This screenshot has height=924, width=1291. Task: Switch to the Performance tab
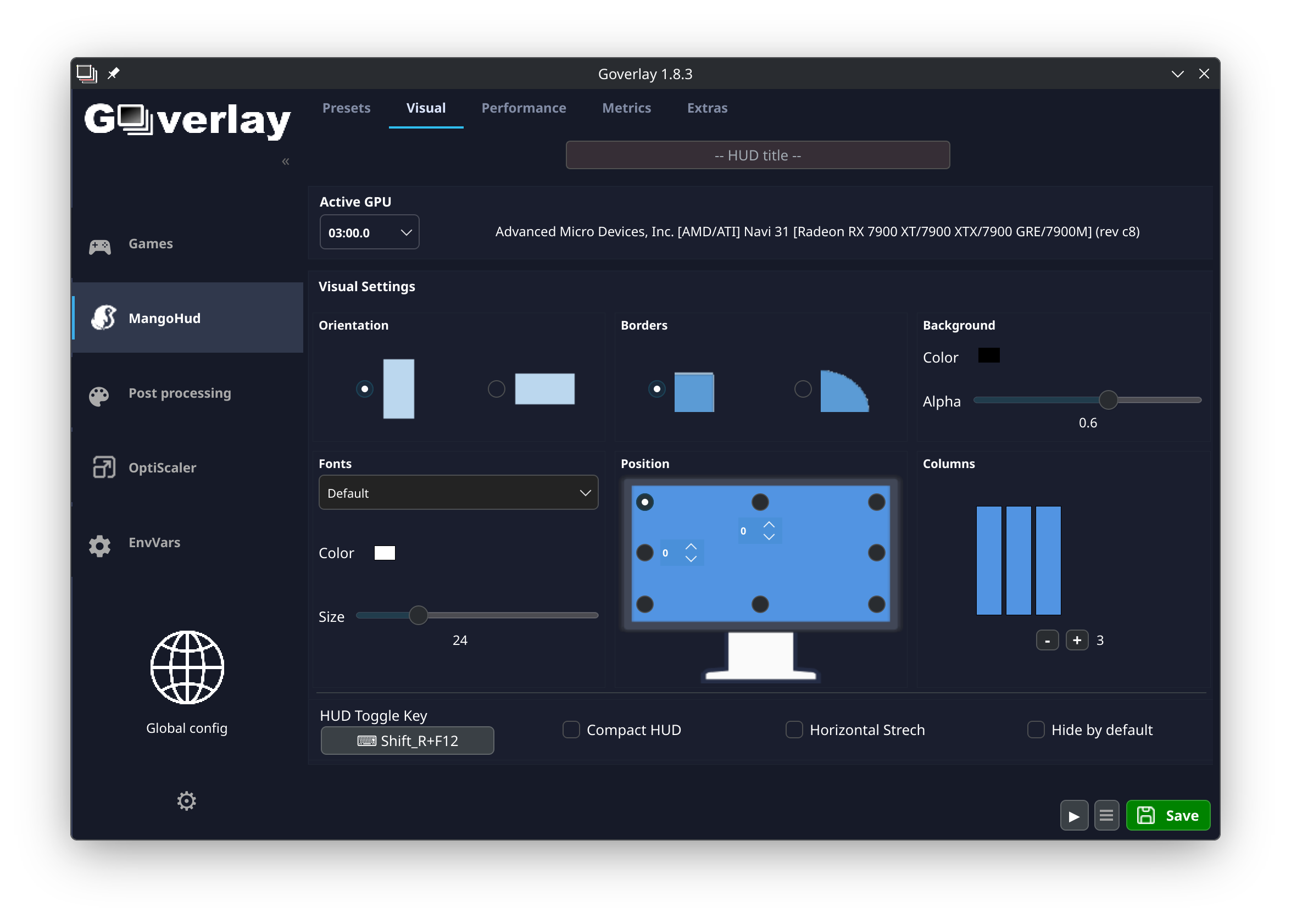click(x=524, y=108)
